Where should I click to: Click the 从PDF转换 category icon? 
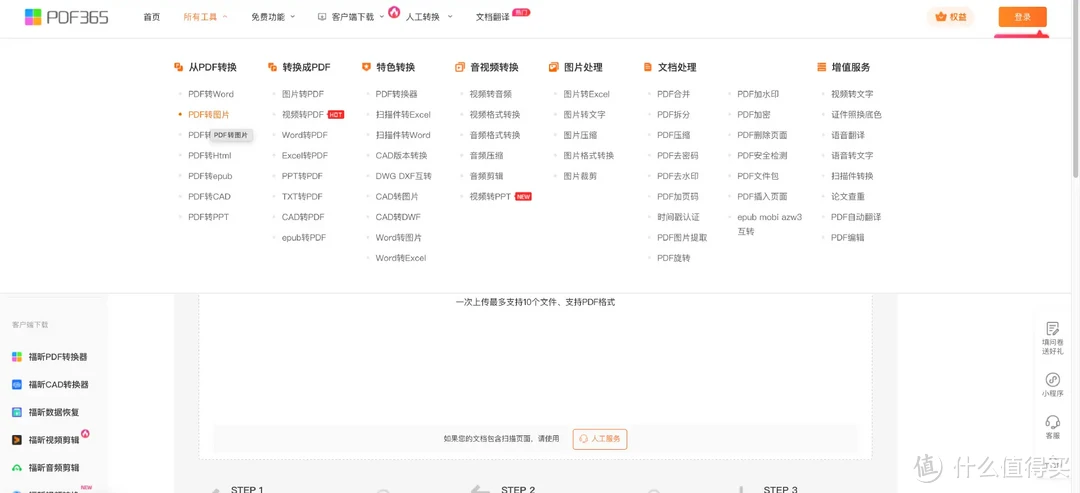tap(178, 67)
